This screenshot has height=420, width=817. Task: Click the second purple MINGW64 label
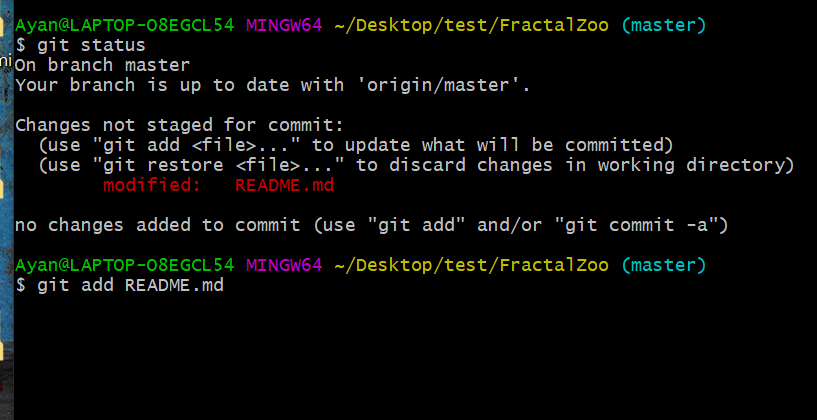pyautogui.click(x=284, y=265)
